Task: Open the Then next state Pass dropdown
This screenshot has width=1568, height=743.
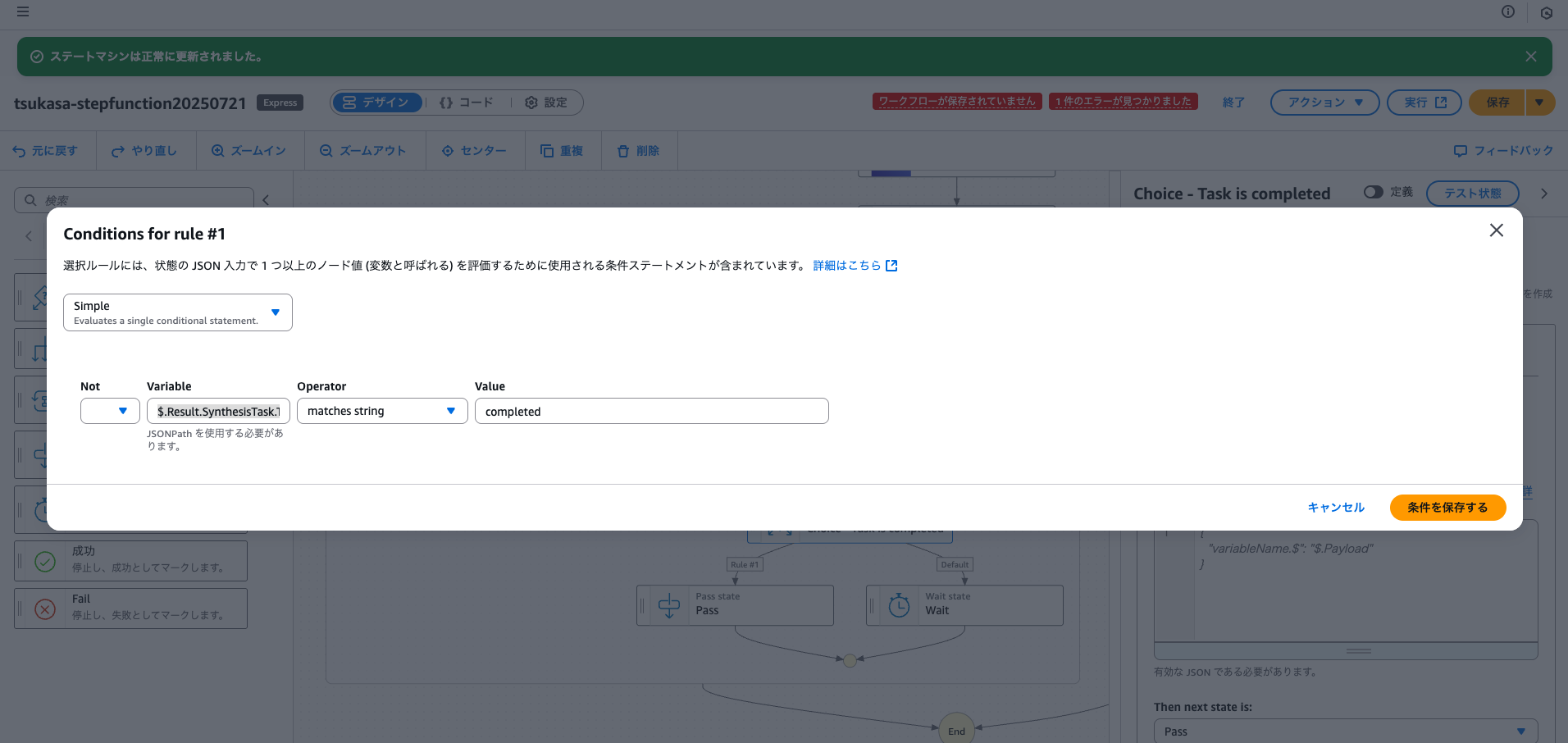Action: (x=1346, y=731)
